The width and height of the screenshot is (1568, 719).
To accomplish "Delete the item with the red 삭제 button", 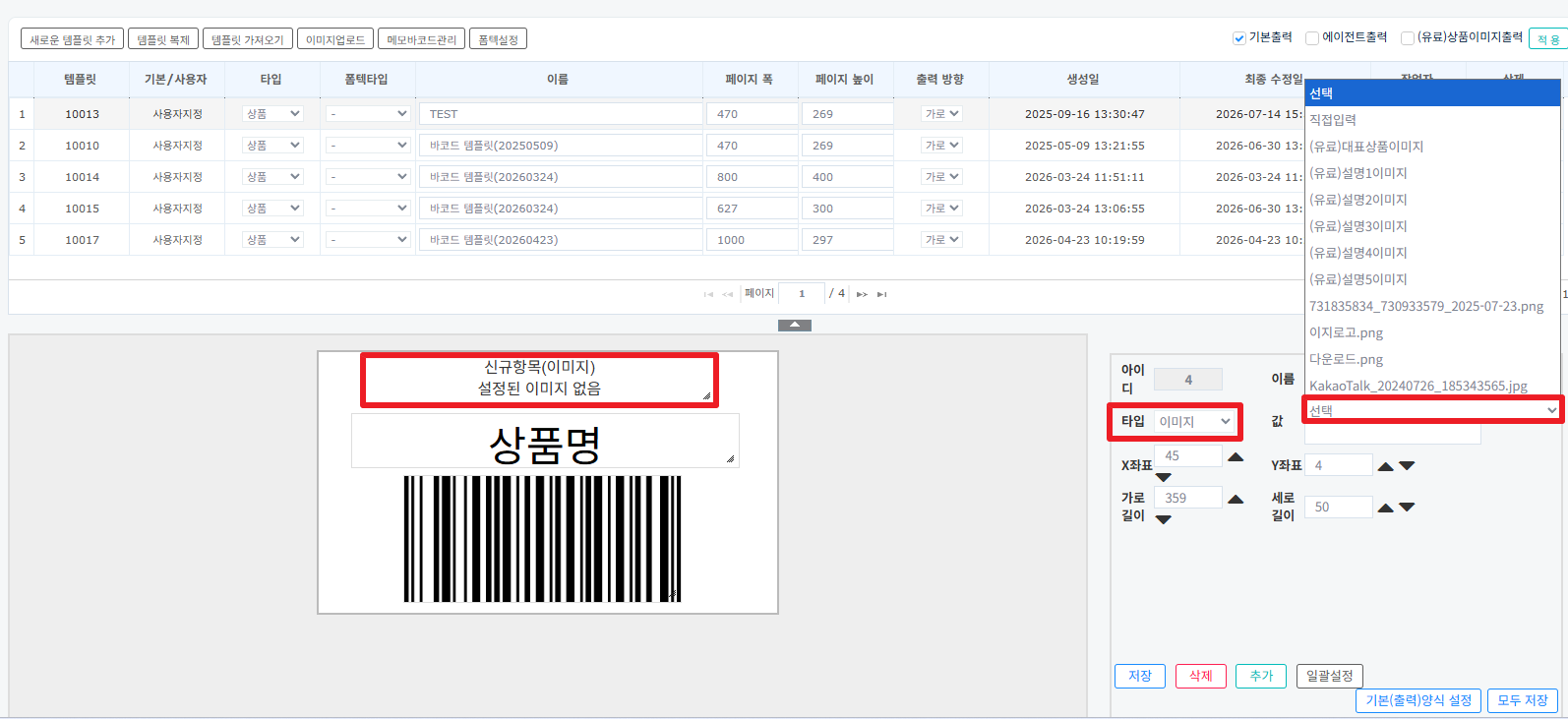I will pos(1201,676).
